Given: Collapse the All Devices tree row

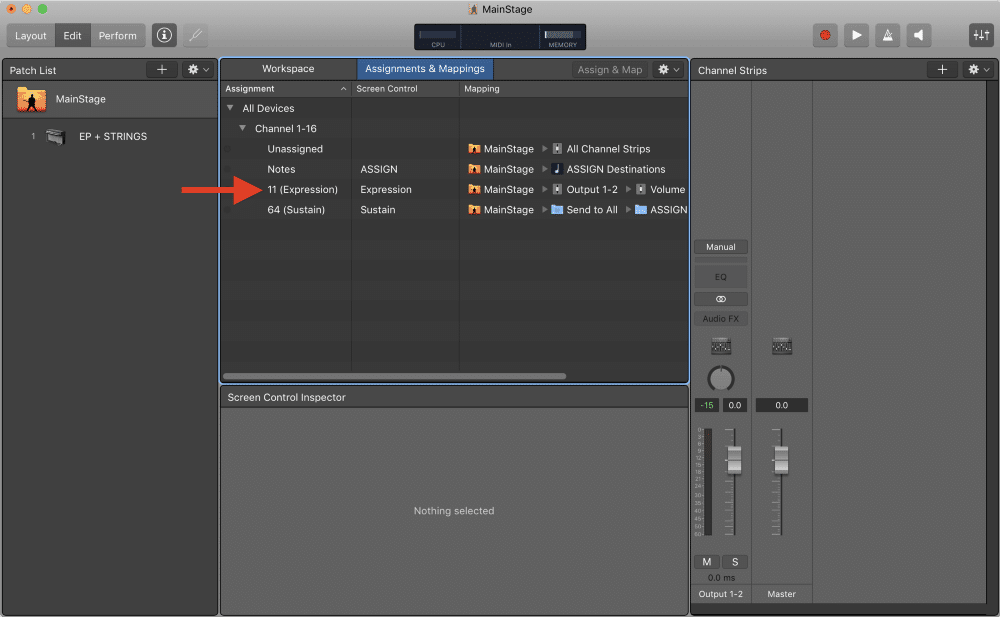Looking at the screenshot, I should 230,108.
